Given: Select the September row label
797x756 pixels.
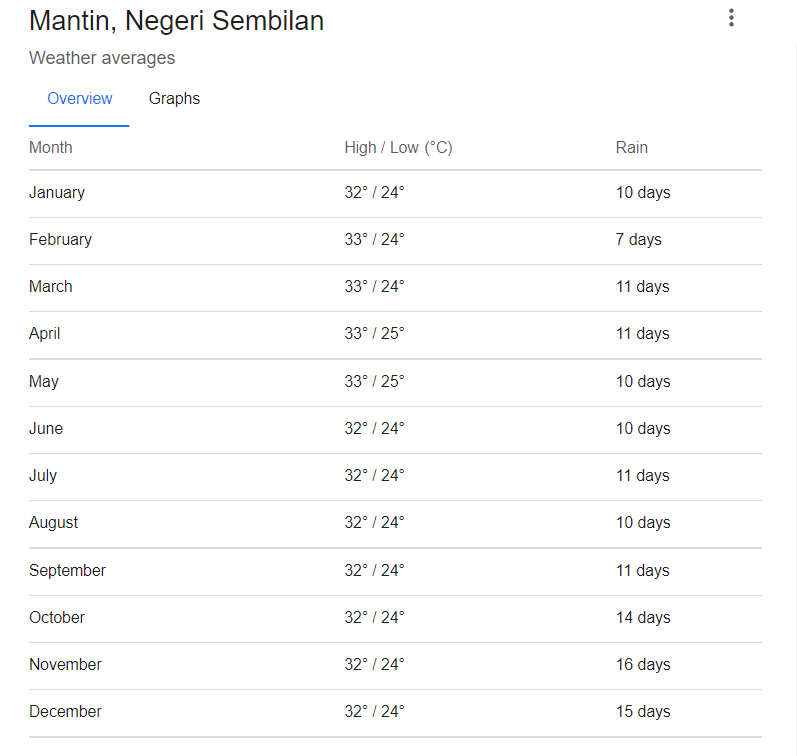Looking at the screenshot, I should point(67,570).
